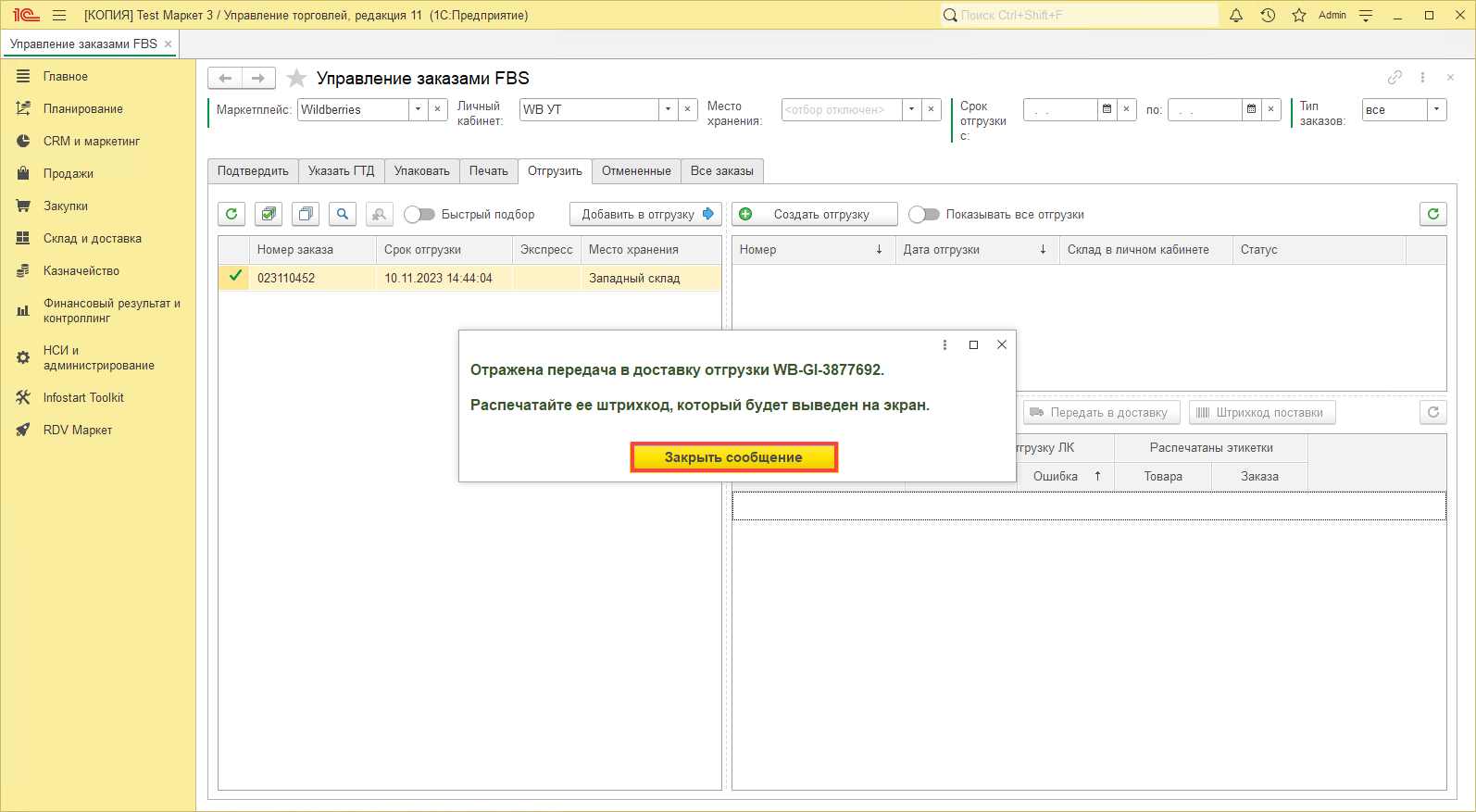Toggle Быстрый подбор switch
Viewport: 1476px width, 812px height.
[x=419, y=214]
